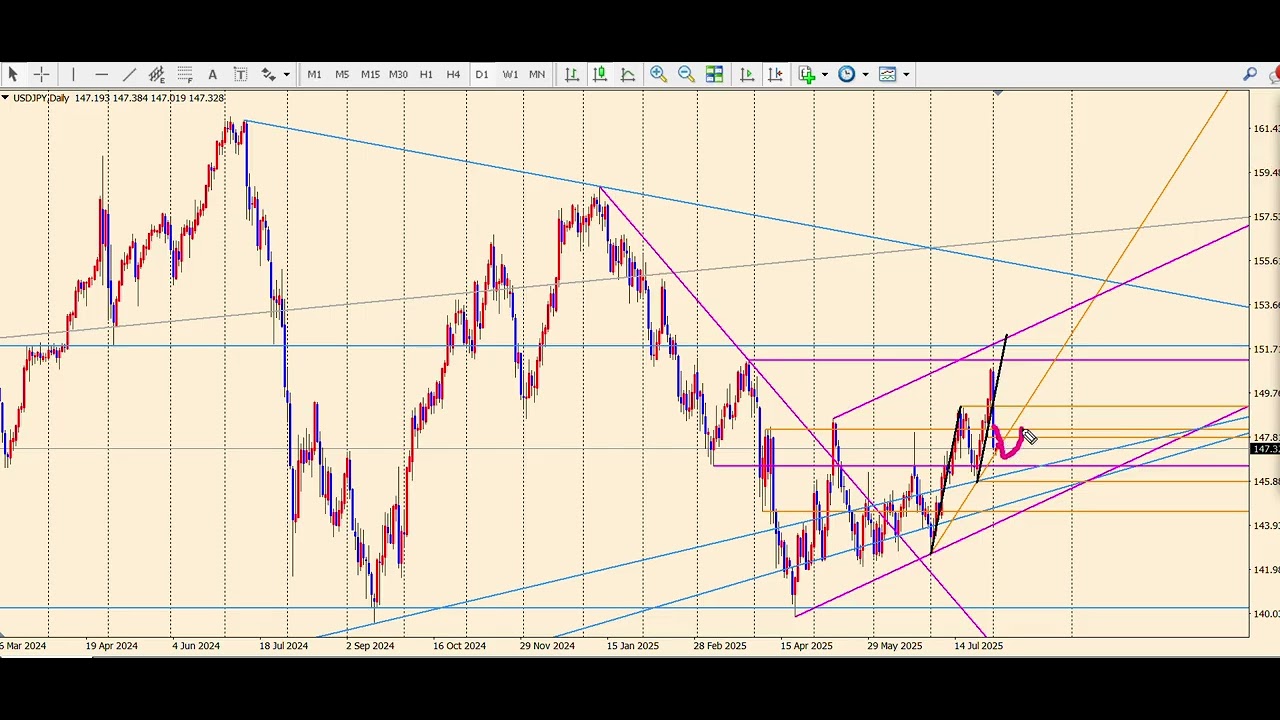Expand the arrows objects dropdown
The image size is (1280, 720).
286,74
